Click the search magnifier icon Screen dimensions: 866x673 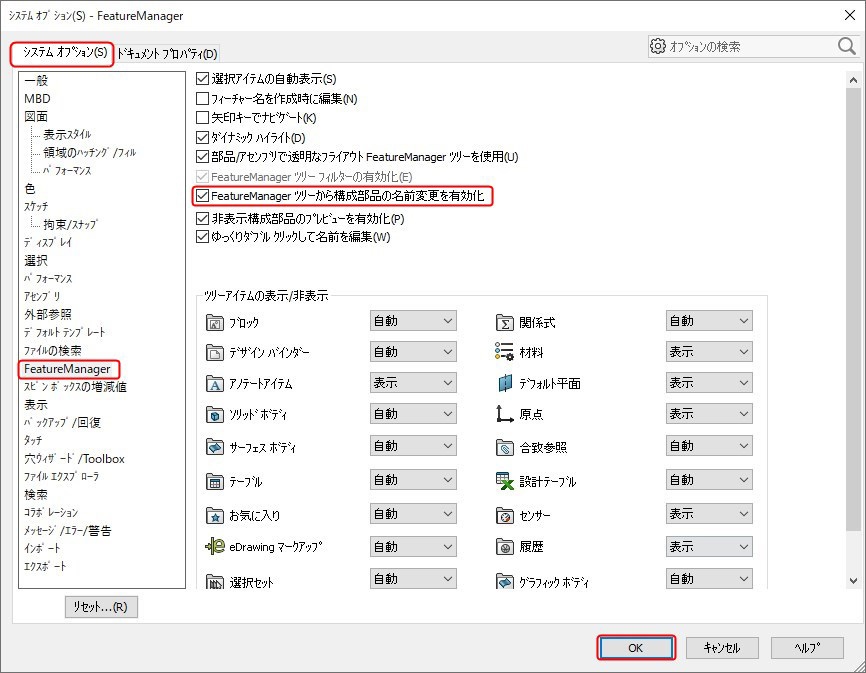(x=846, y=46)
